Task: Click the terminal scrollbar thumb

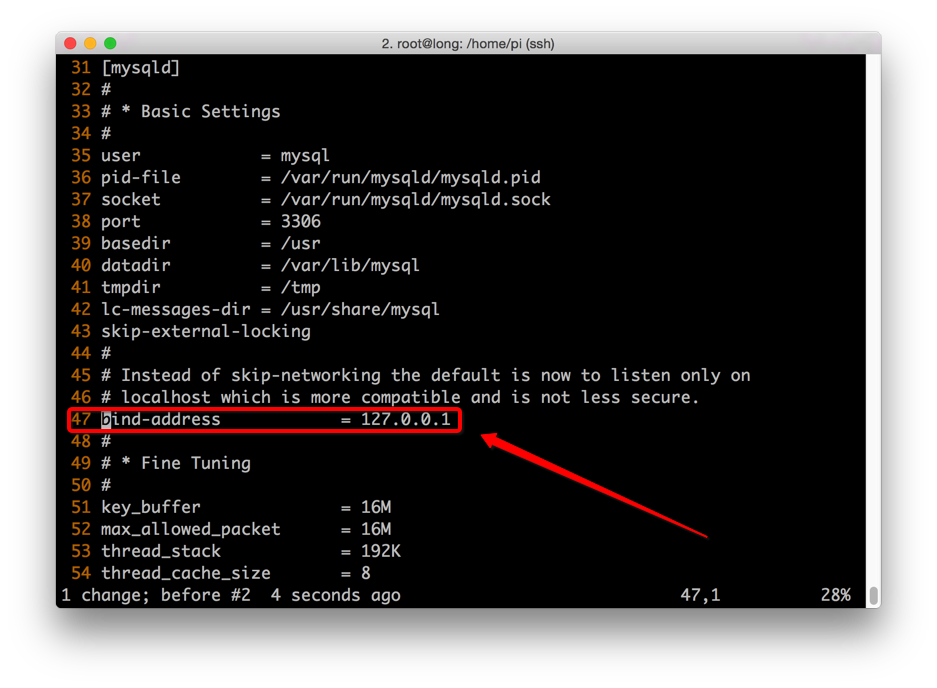Action: click(873, 595)
